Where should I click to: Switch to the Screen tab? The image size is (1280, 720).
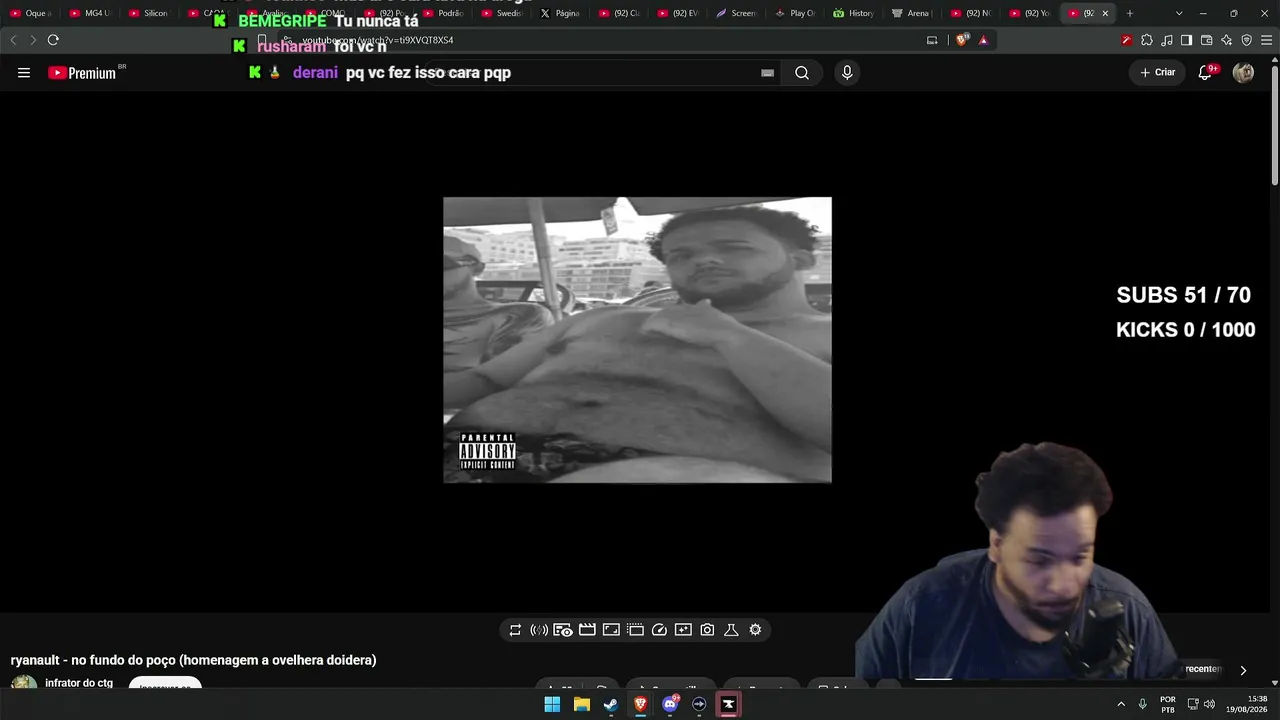[x=737, y=13]
